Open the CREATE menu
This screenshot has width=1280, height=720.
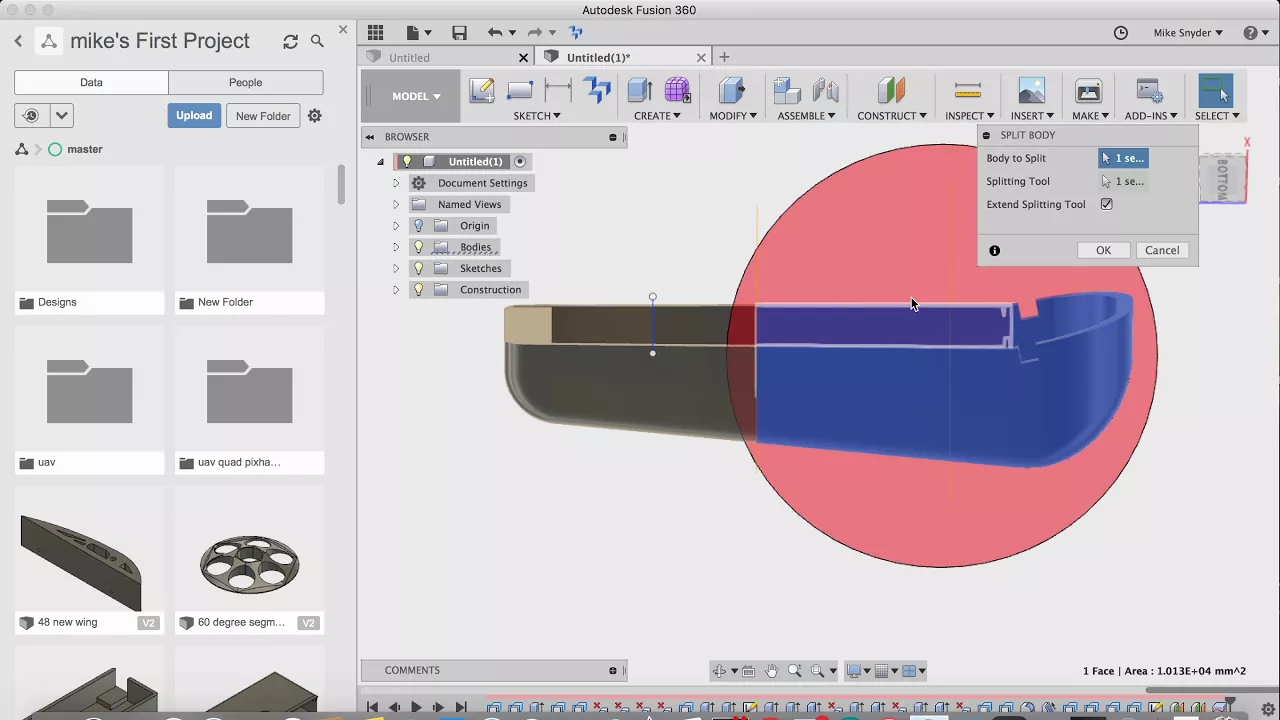[657, 116]
